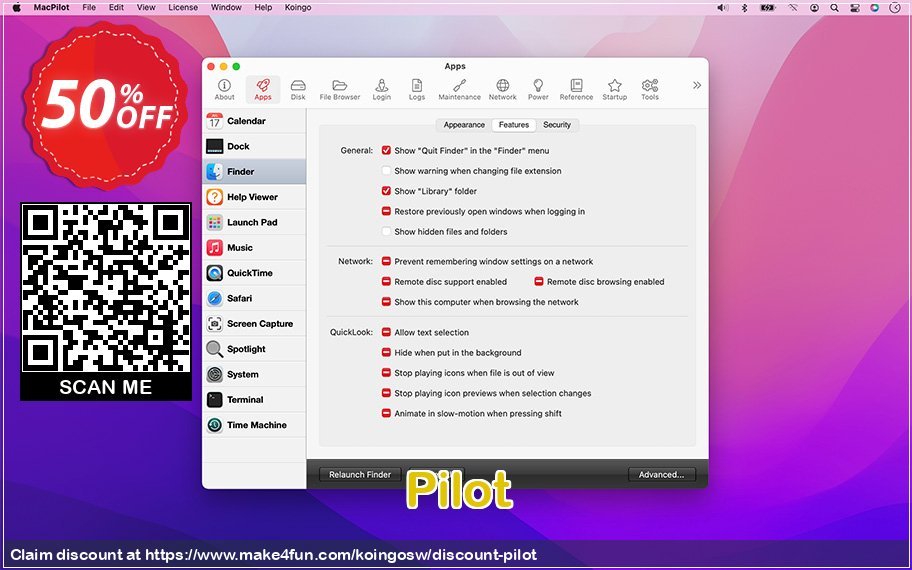Screen dimensions: 912x570
Task: Open the Window menu
Action: 226,8
